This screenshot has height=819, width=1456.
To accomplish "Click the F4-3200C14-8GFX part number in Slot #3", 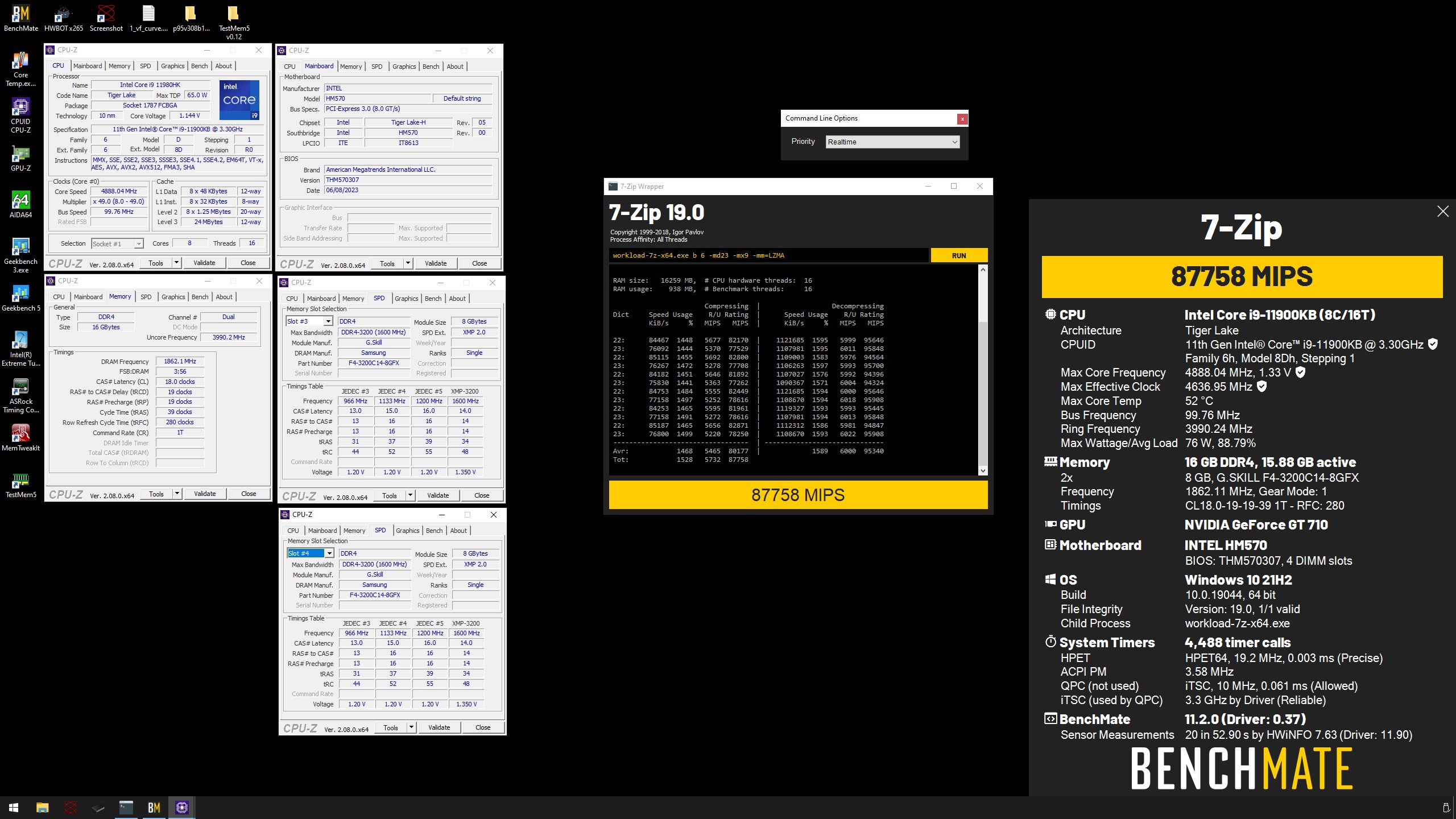I will pyautogui.click(x=374, y=363).
